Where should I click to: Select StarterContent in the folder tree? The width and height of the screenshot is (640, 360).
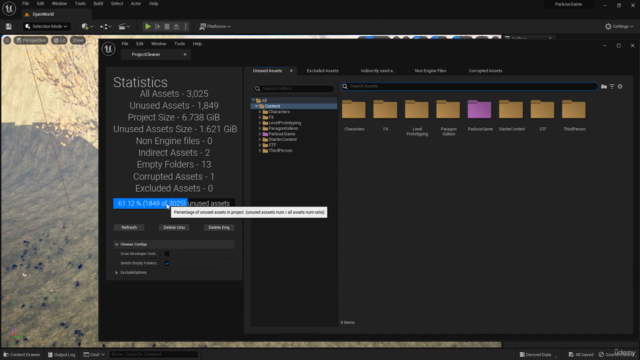[x=282, y=140]
